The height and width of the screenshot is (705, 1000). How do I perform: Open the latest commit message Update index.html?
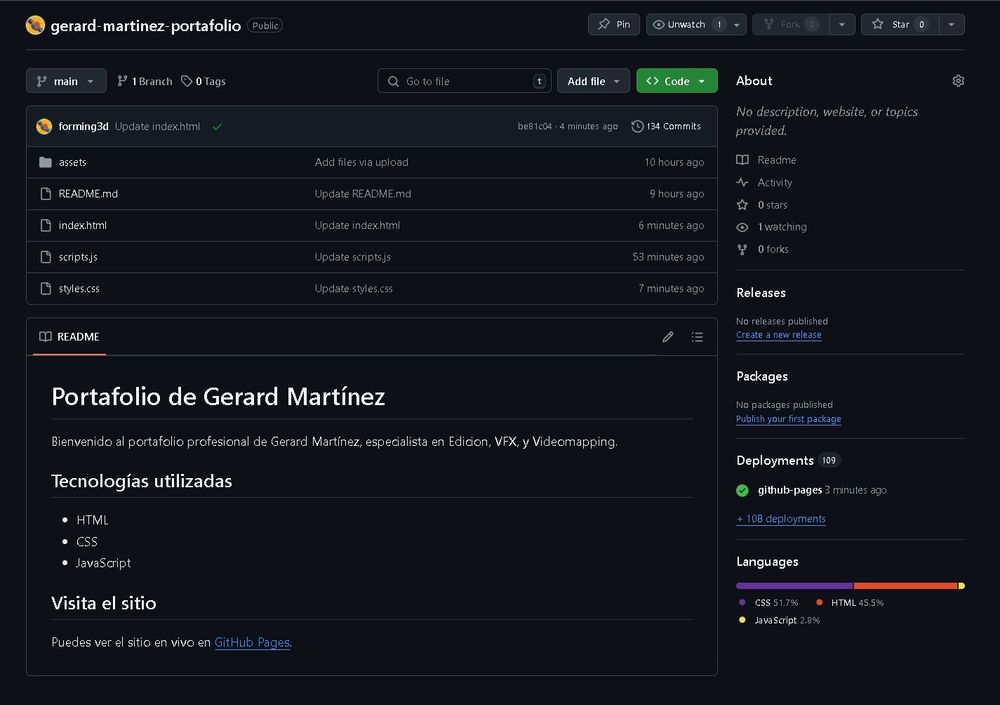click(x=158, y=126)
